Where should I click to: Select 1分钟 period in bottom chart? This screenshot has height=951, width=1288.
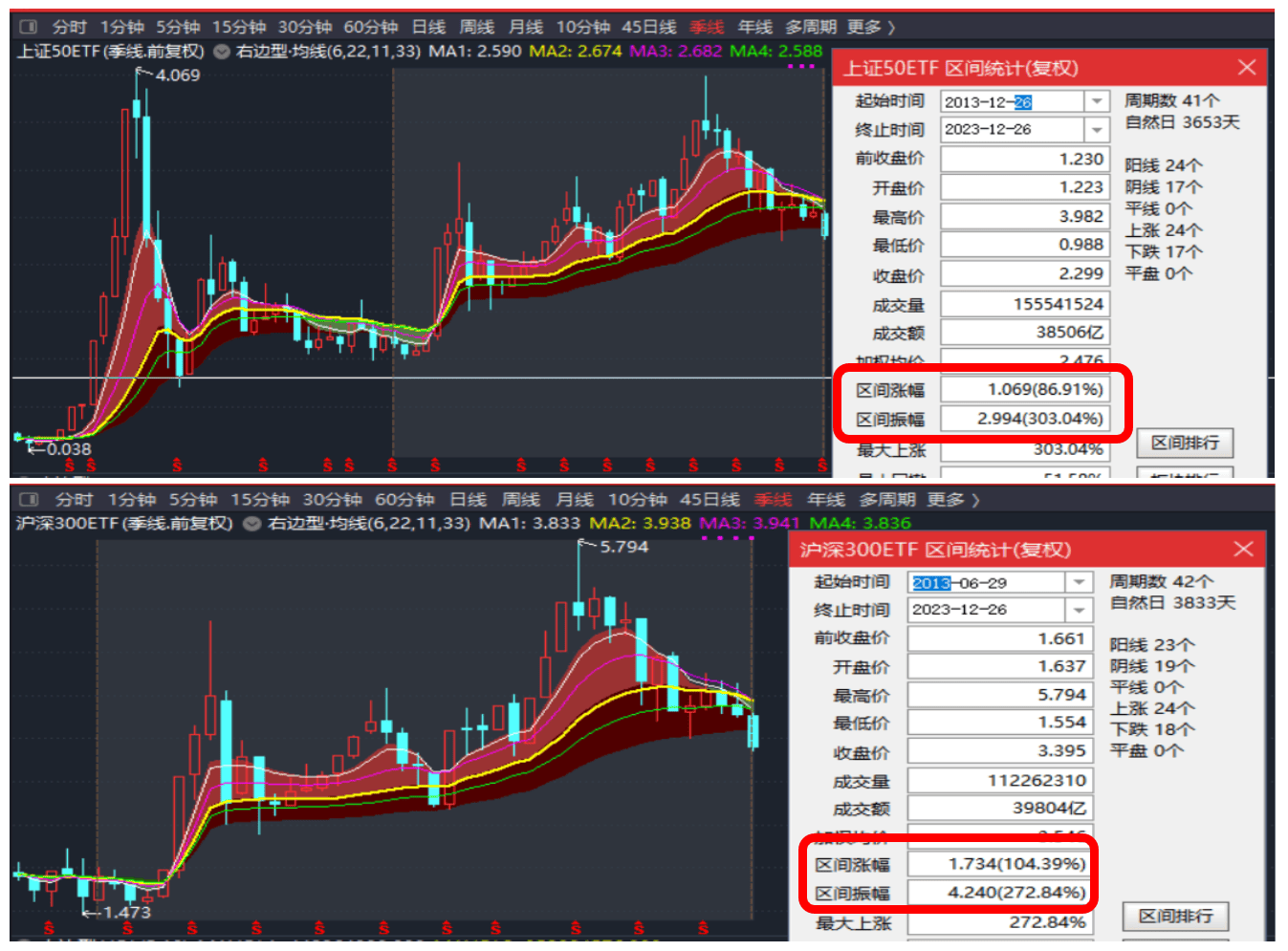click(131, 499)
